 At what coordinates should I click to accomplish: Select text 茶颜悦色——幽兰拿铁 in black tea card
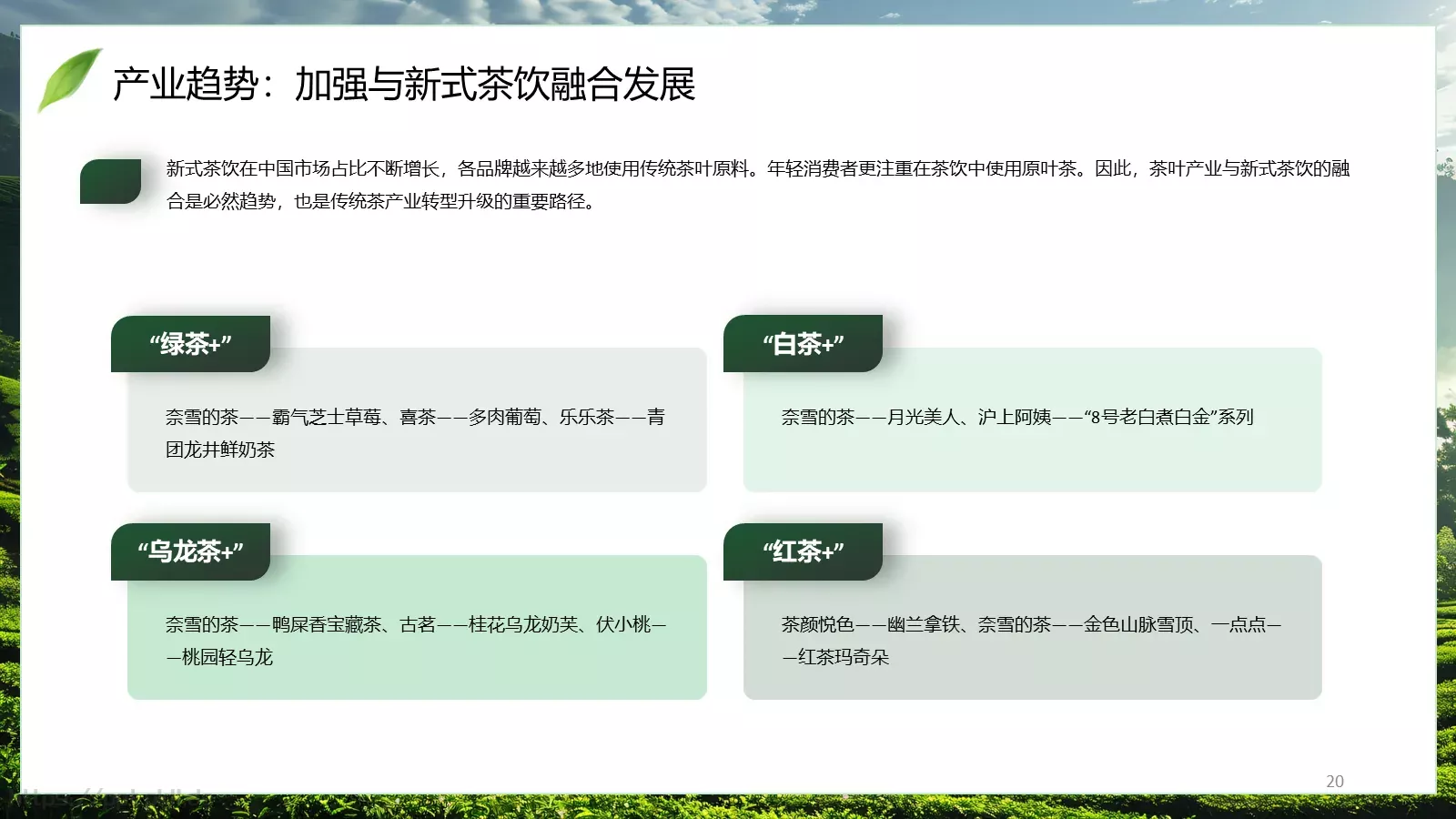[870, 624]
